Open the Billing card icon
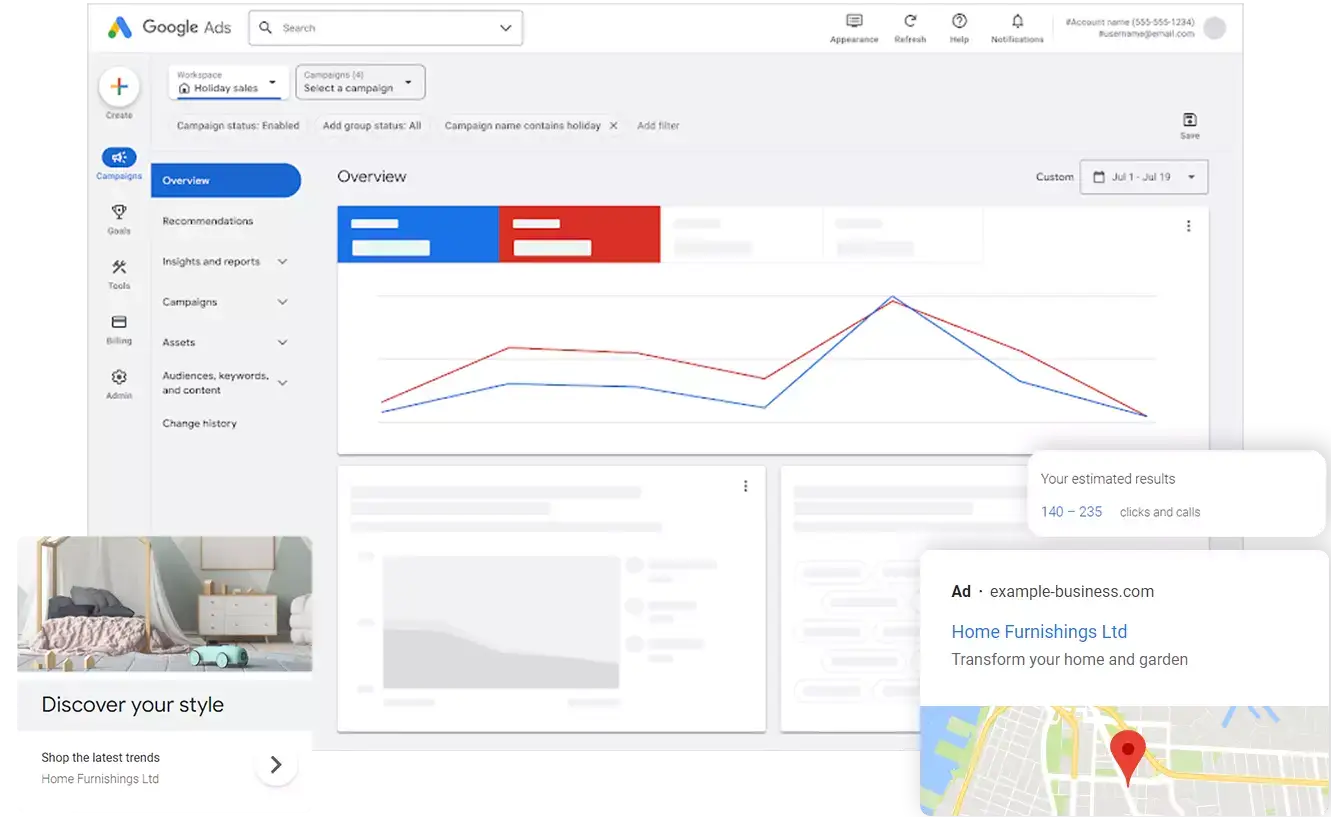 pos(119,322)
